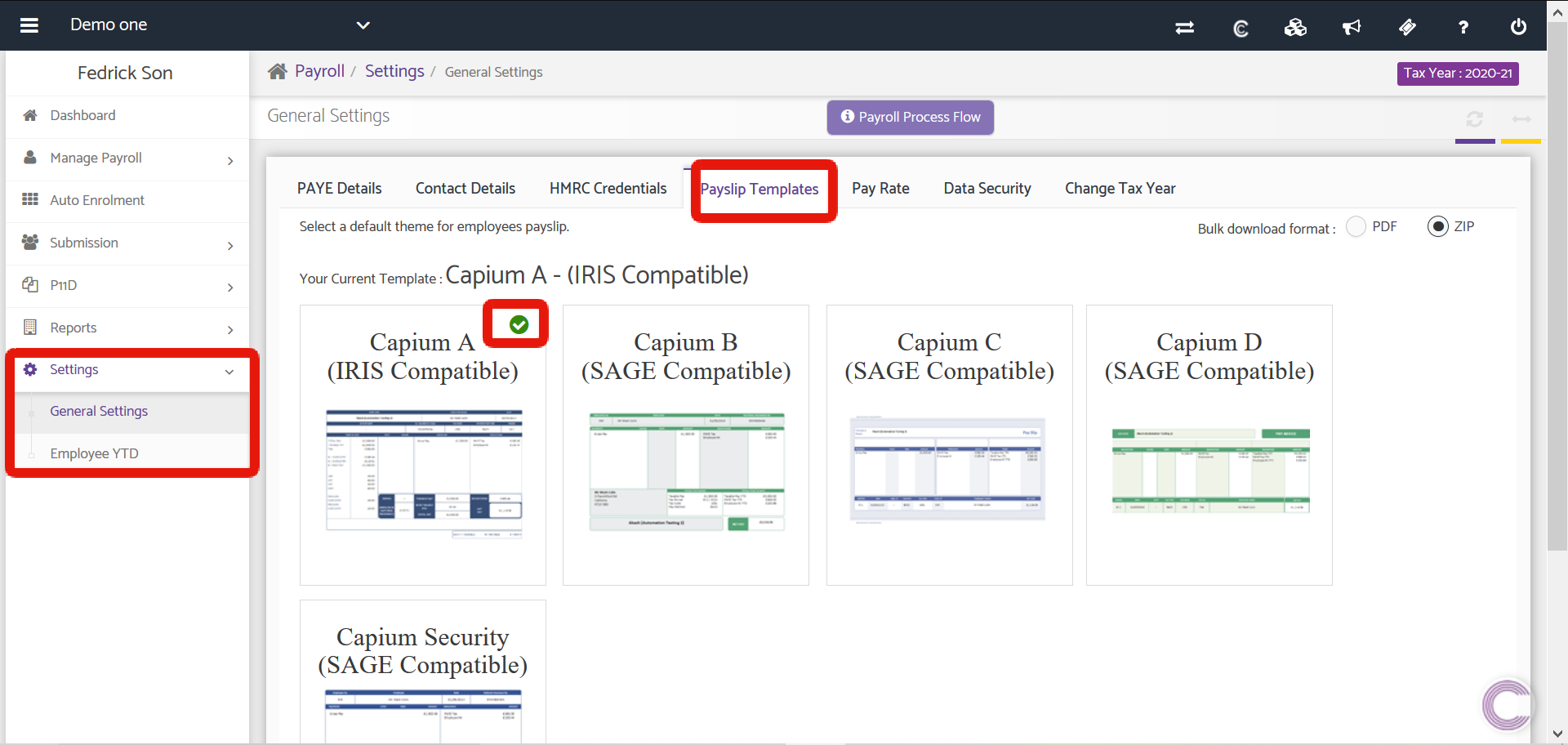Open Employee YTD in sidebar

coord(94,453)
